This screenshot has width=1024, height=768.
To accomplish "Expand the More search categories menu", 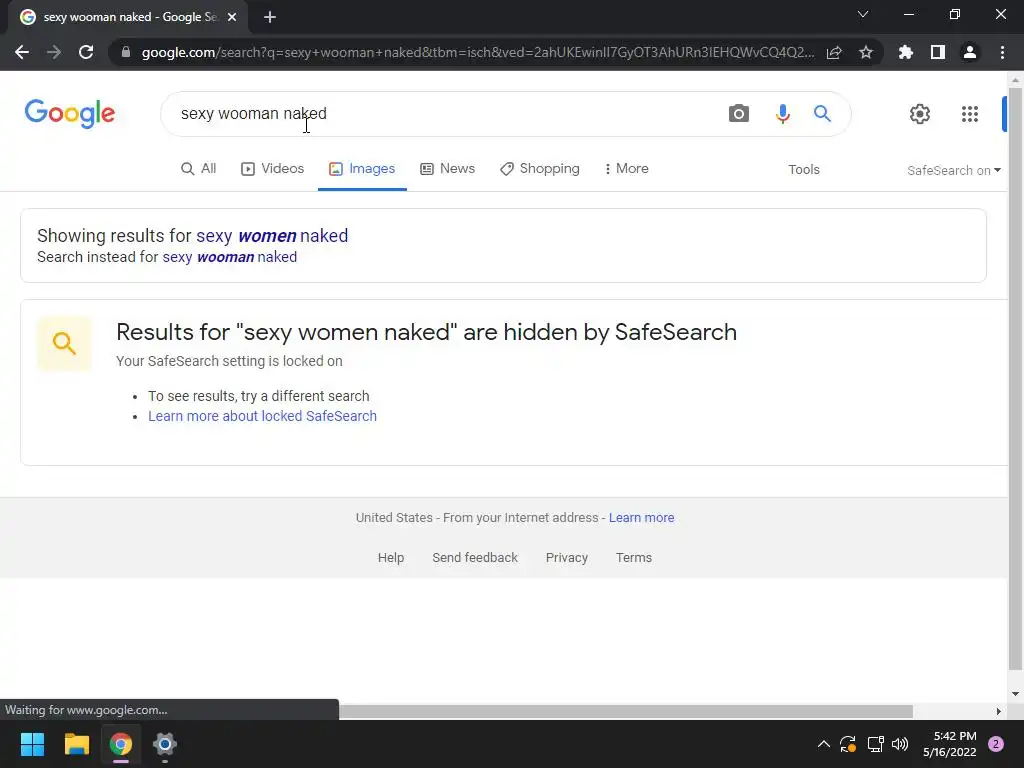I will click(x=626, y=168).
